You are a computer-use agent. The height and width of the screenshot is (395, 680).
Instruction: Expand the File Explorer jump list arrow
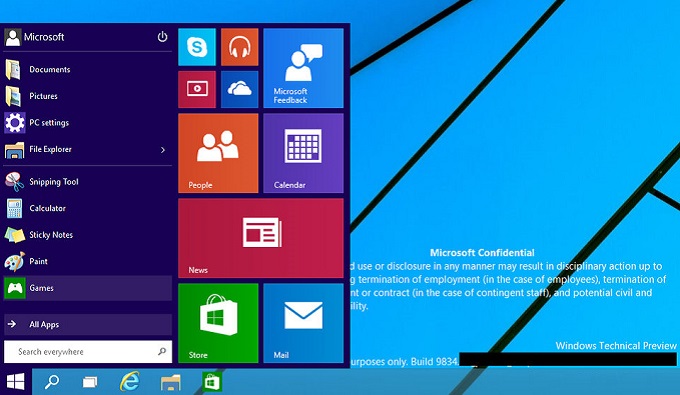163,150
